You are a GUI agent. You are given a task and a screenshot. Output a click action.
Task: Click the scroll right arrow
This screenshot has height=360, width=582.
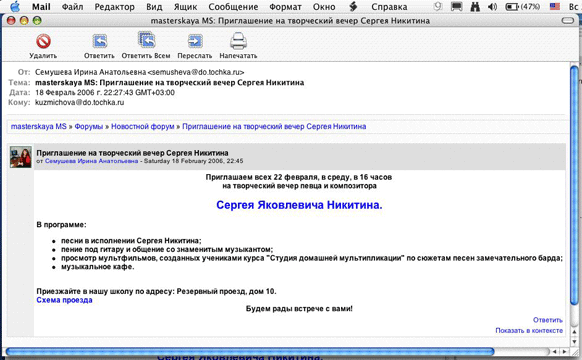pyautogui.click(x=564, y=351)
